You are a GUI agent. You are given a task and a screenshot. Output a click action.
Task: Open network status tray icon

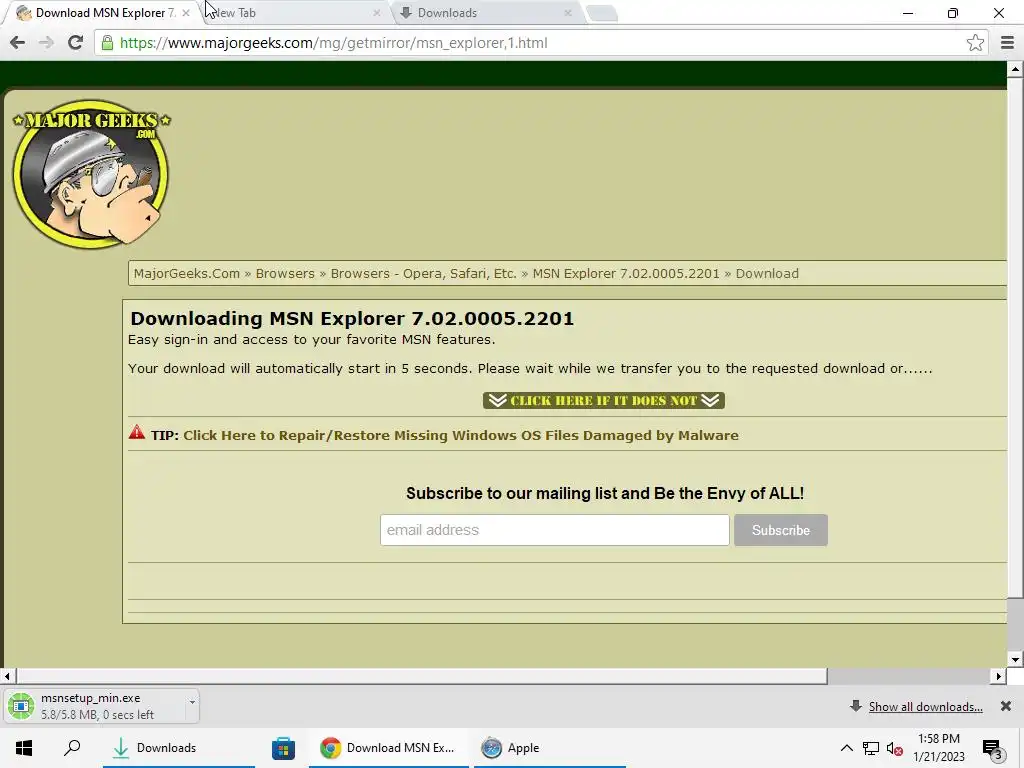click(x=871, y=748)
